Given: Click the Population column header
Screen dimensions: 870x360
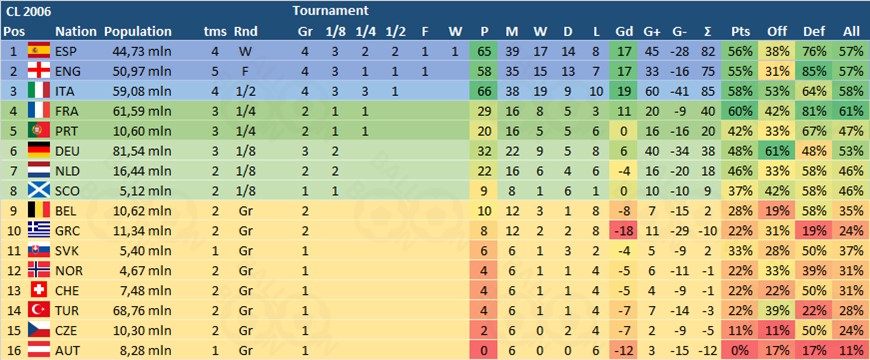Looking at the screenshot, I should tap(138, 32).
